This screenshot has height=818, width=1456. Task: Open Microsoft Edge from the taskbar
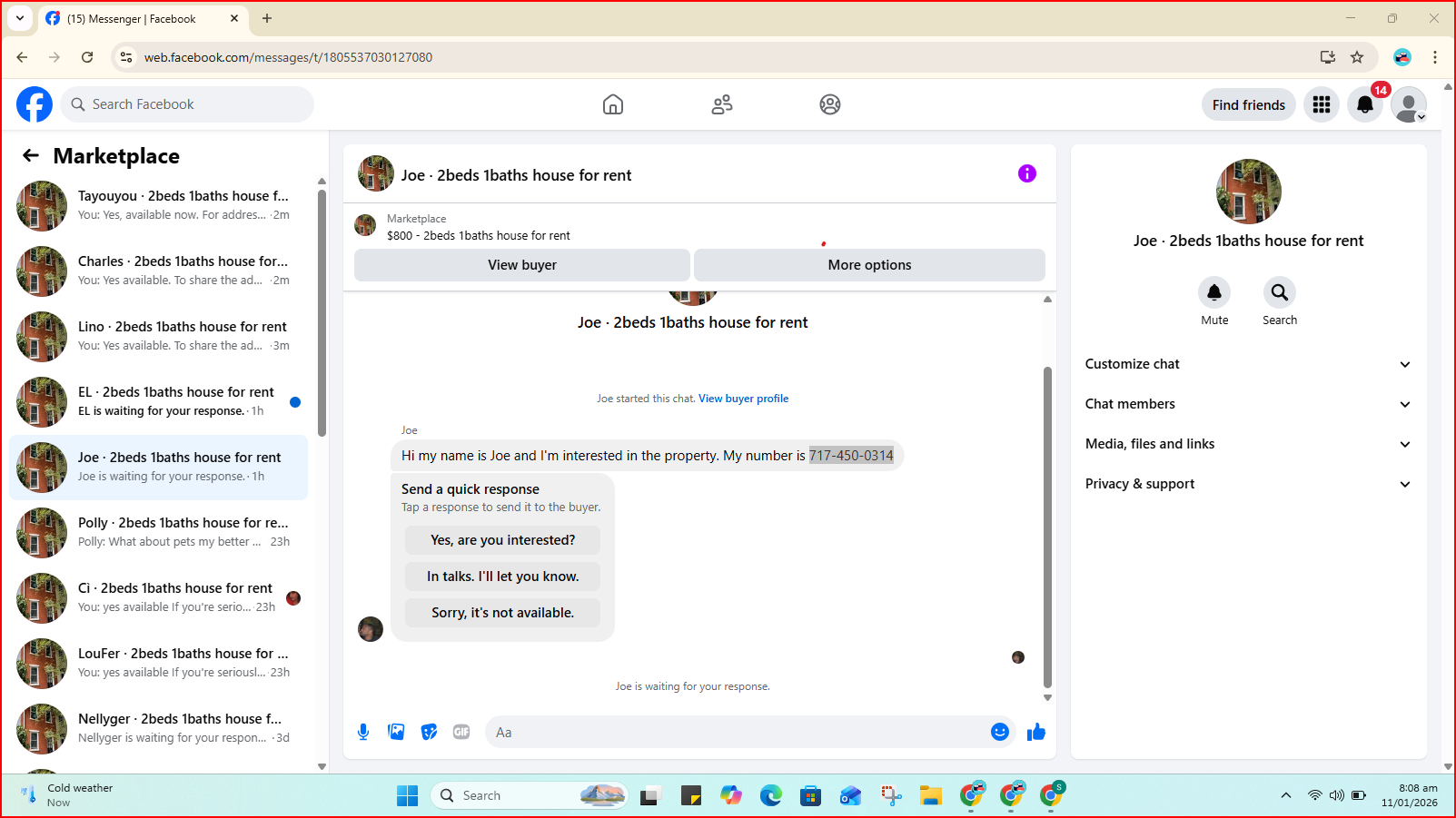(771, 795)
